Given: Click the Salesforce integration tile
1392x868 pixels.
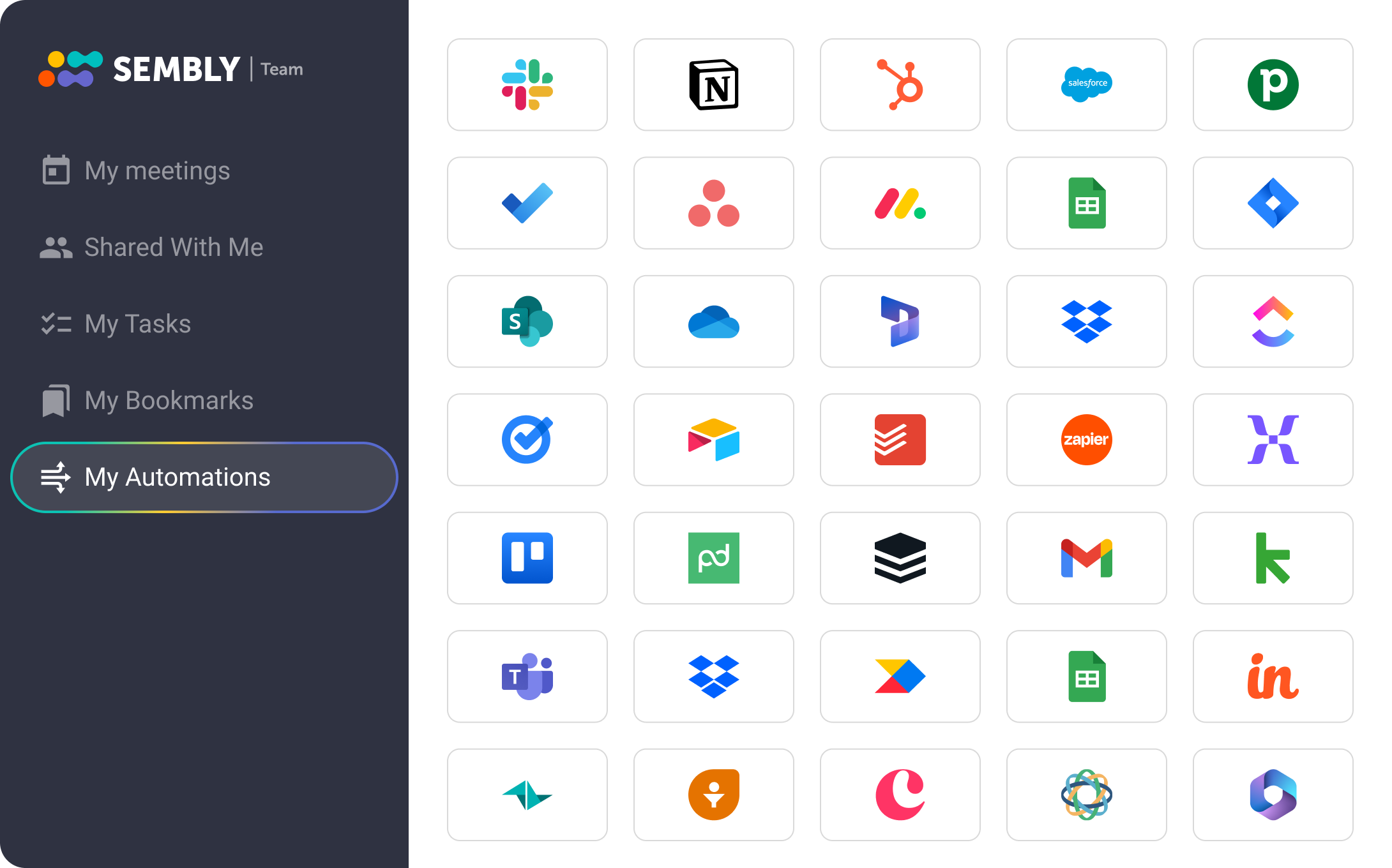Looking at the screenshot, I should [x=1087, y=85].
